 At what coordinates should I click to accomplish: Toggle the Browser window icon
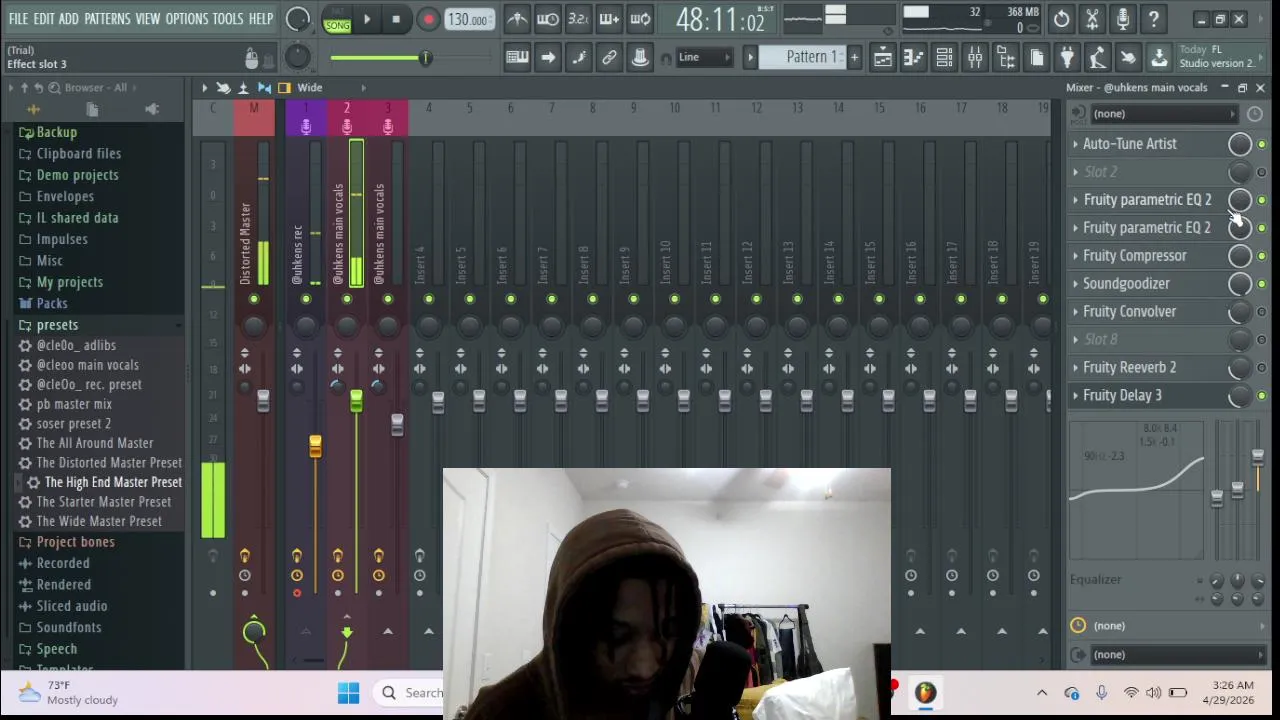(1007, 58)
